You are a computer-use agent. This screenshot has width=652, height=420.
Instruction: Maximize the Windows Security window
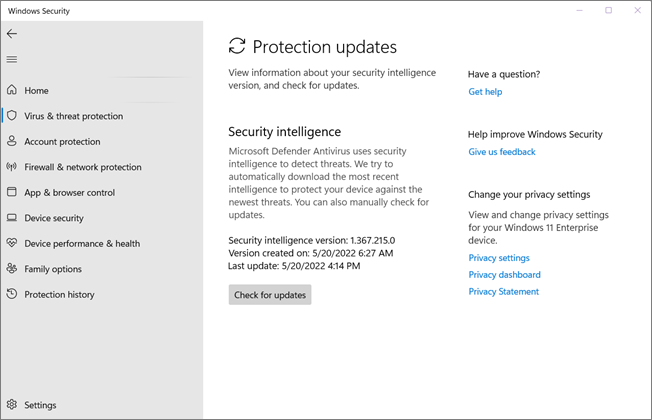609,10
